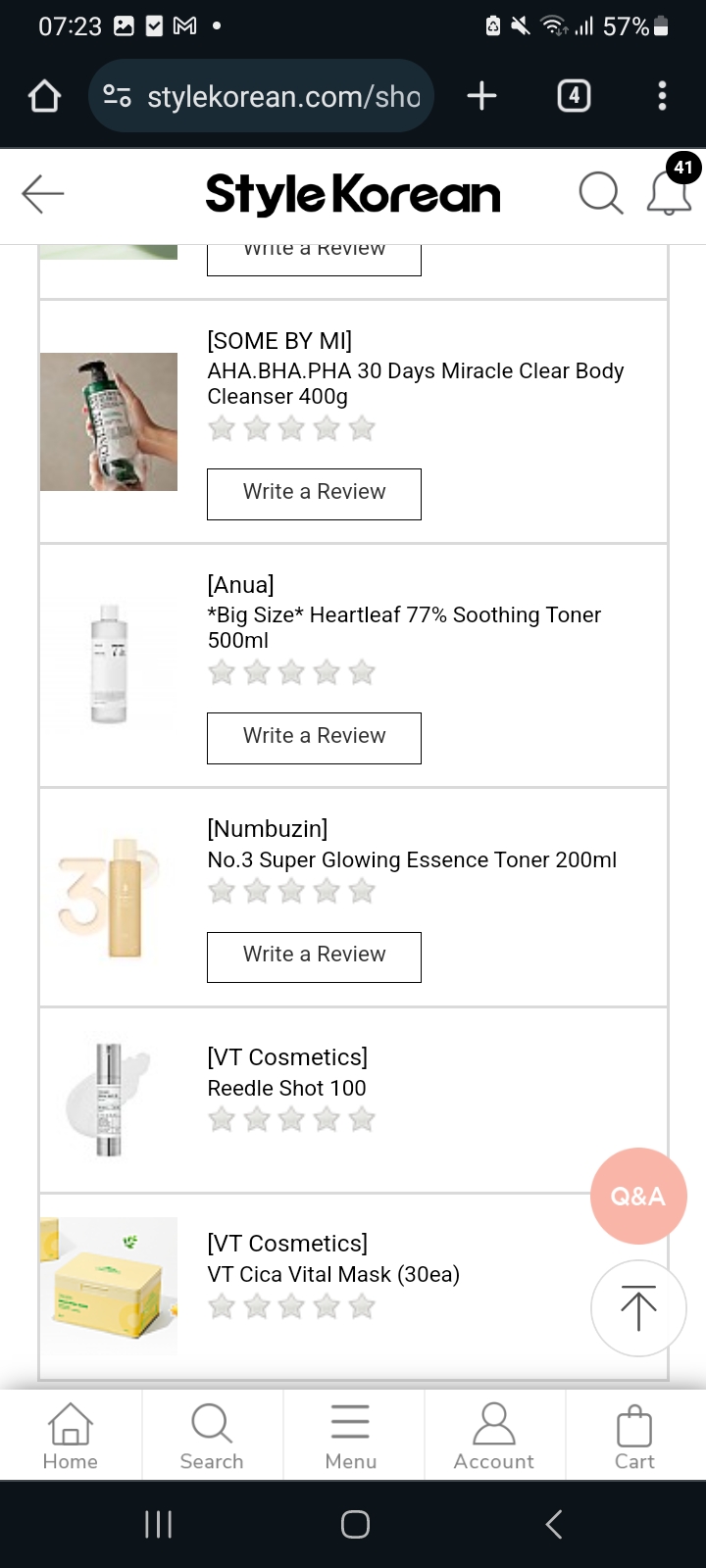The height and width of the screenshot is (1568, 706).
Task: Open the tab switcher showing 4 tabs
Action: click(574, 96)
